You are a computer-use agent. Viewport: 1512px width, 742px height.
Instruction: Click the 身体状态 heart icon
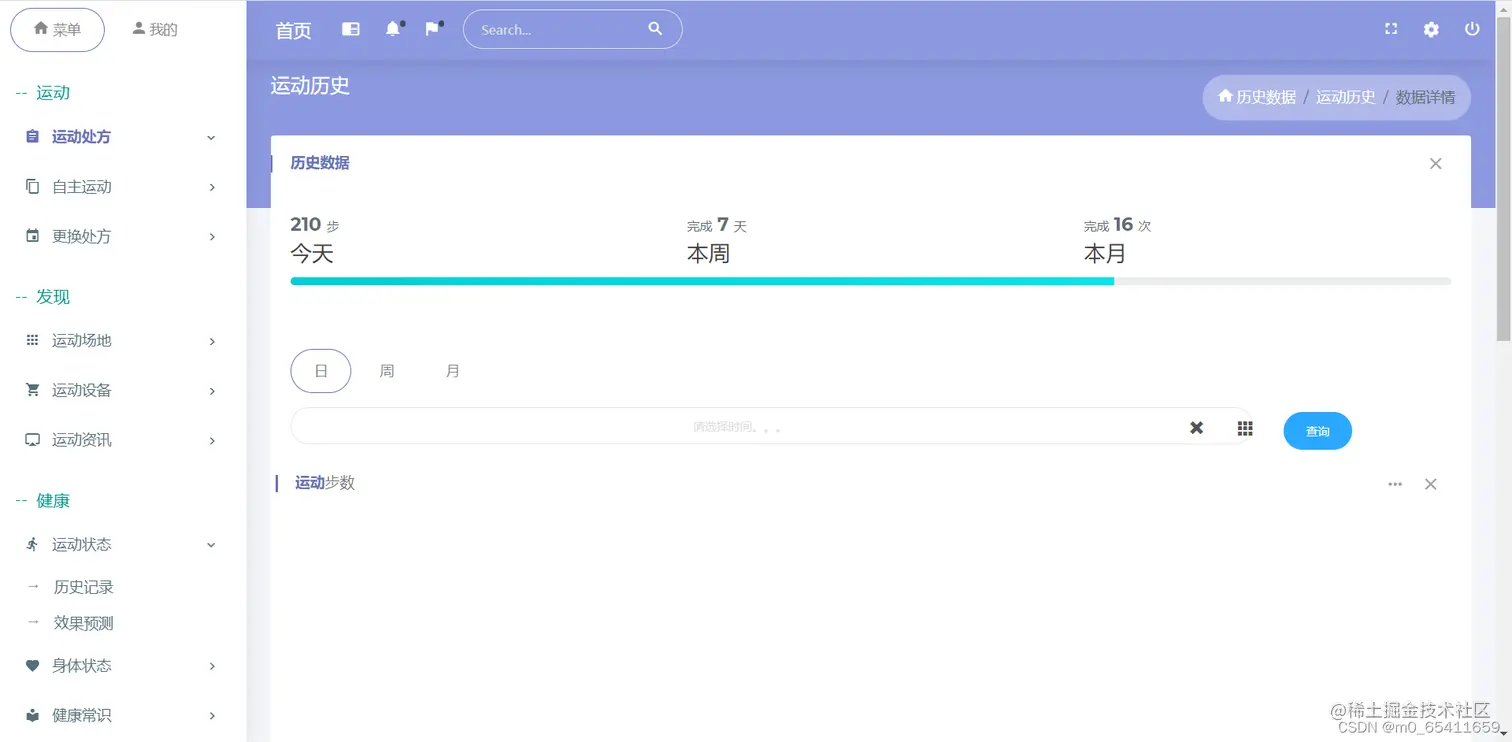[32, 665]
